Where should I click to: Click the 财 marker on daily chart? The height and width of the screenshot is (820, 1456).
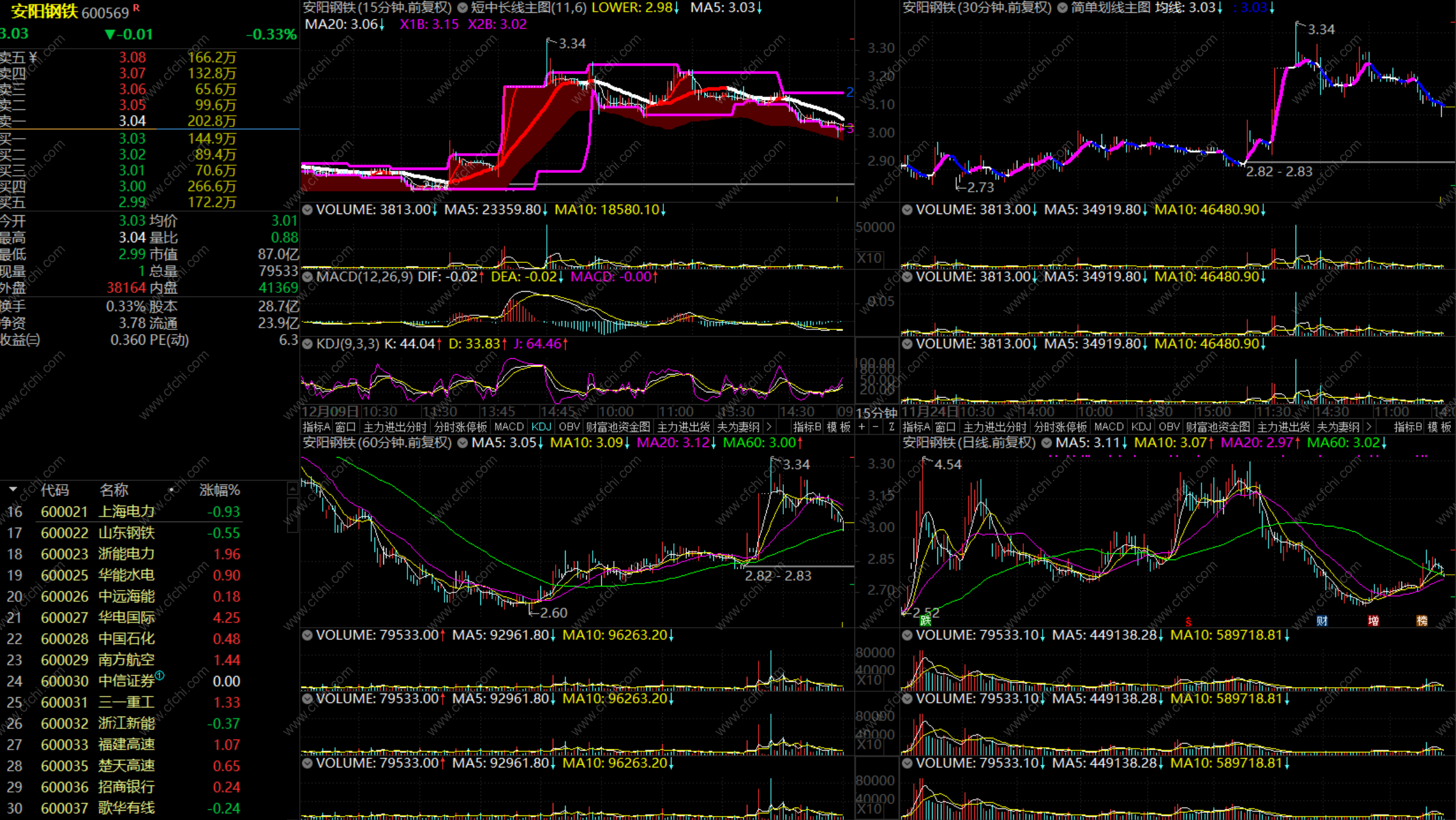click(x=1322, y=621)
